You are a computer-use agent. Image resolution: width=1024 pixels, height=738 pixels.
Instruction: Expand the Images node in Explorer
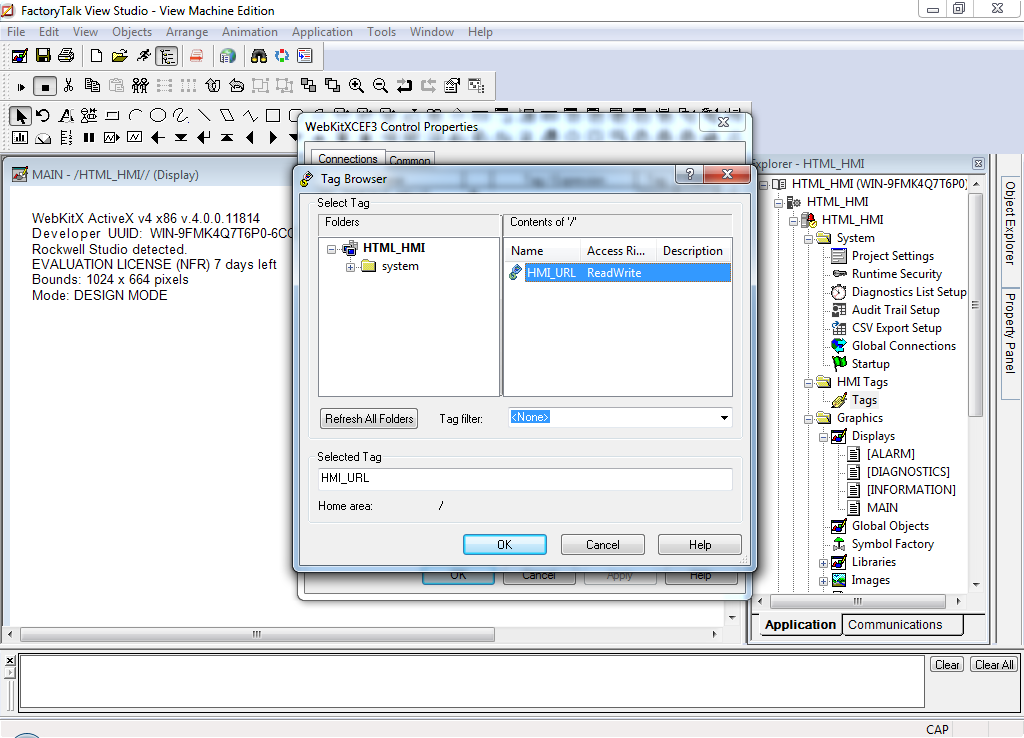[x=824, y=581]
